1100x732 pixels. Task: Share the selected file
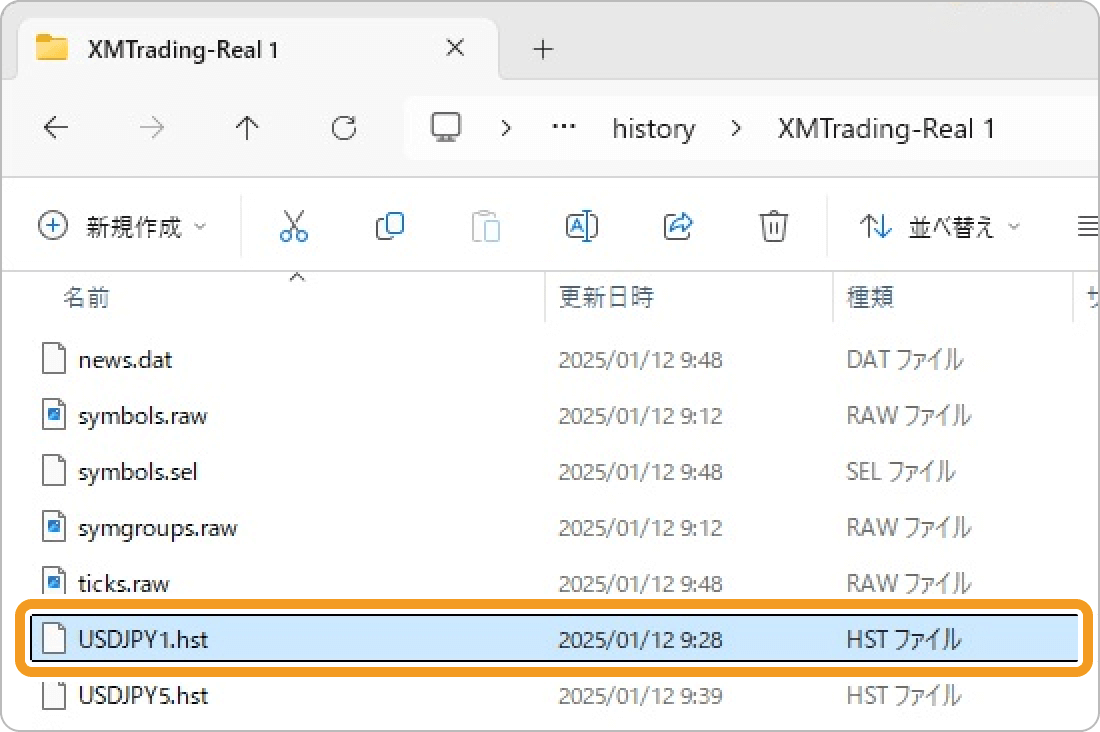678,226
